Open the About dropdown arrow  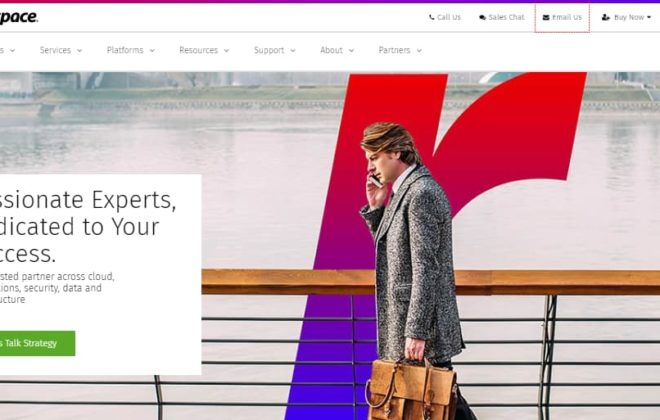tap(351, 51)
